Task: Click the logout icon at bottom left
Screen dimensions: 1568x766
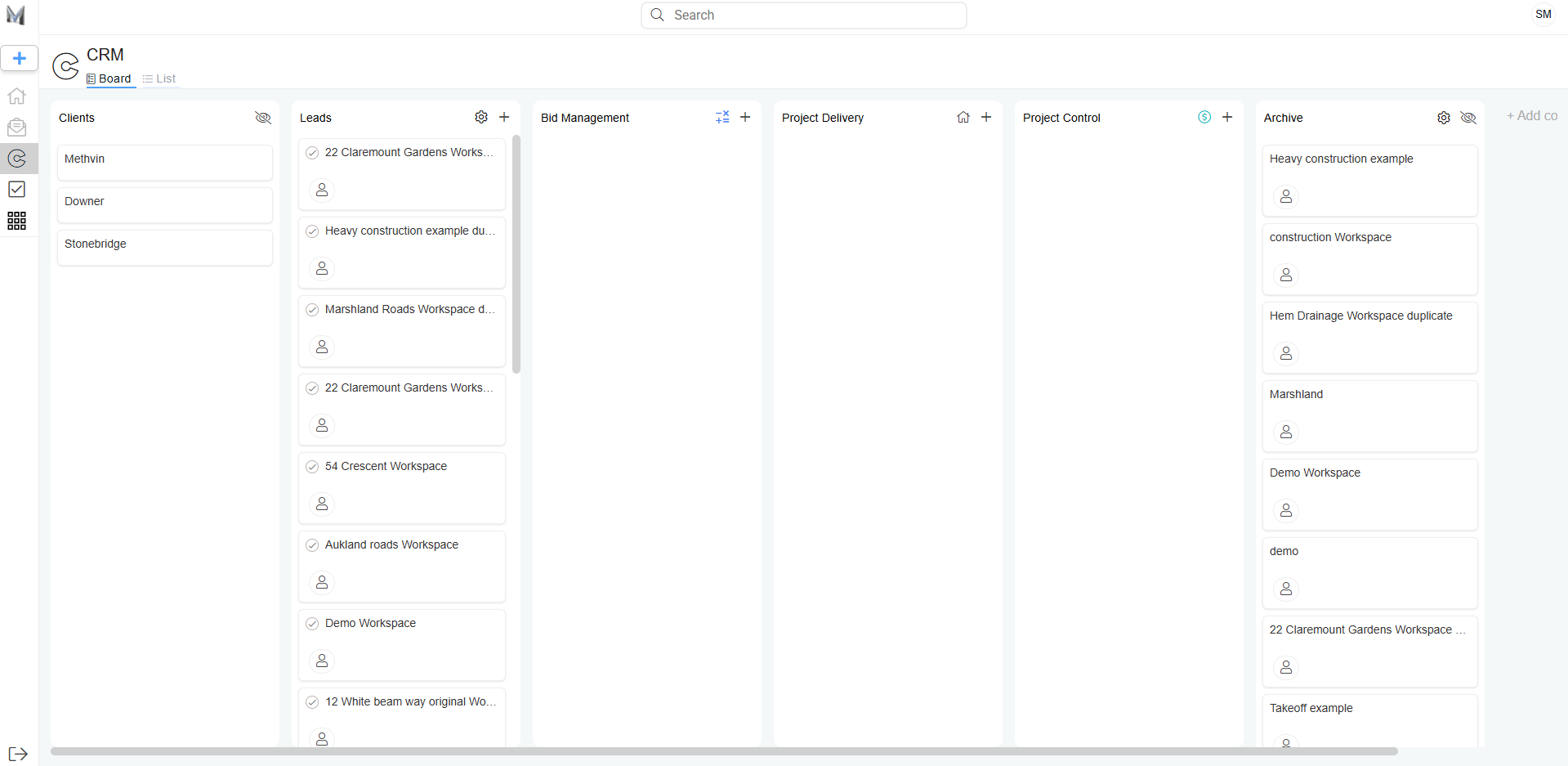Action: point(18,754)
